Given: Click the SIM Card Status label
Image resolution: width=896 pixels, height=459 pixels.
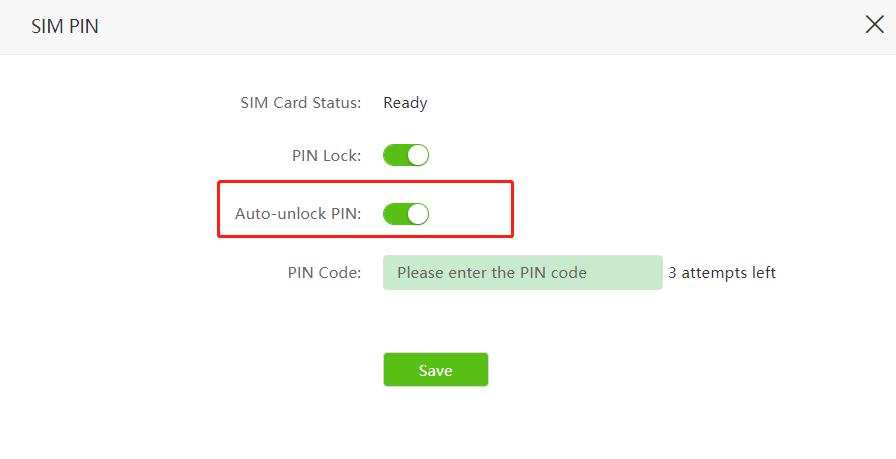Looking at the screenshot, I should (301, 102).
